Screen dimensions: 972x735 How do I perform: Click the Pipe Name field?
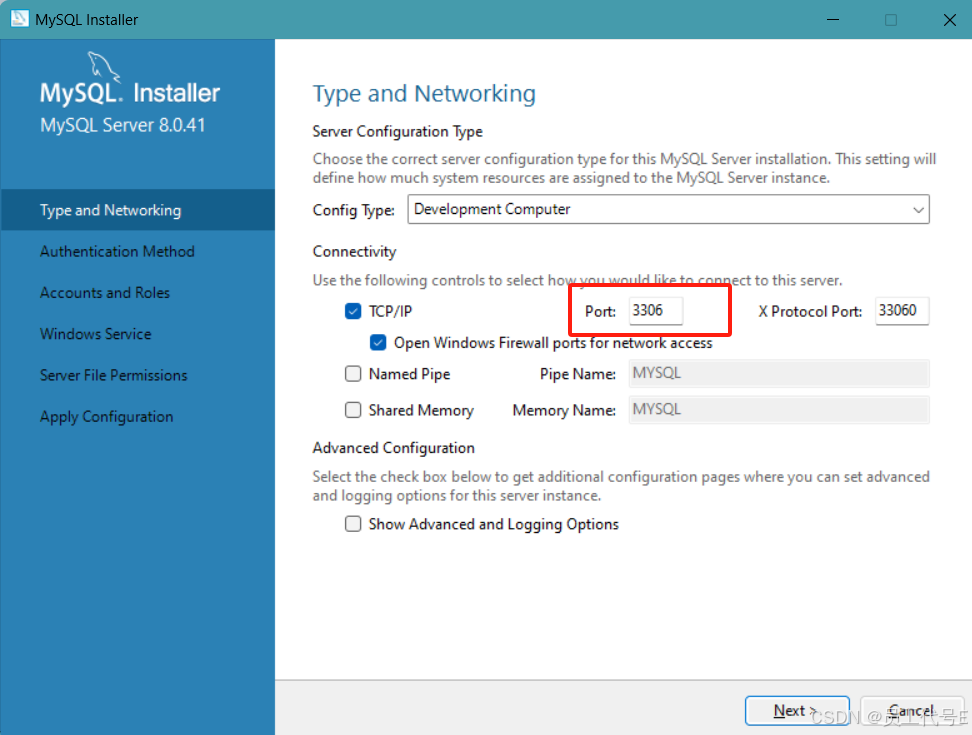point(779,374)
